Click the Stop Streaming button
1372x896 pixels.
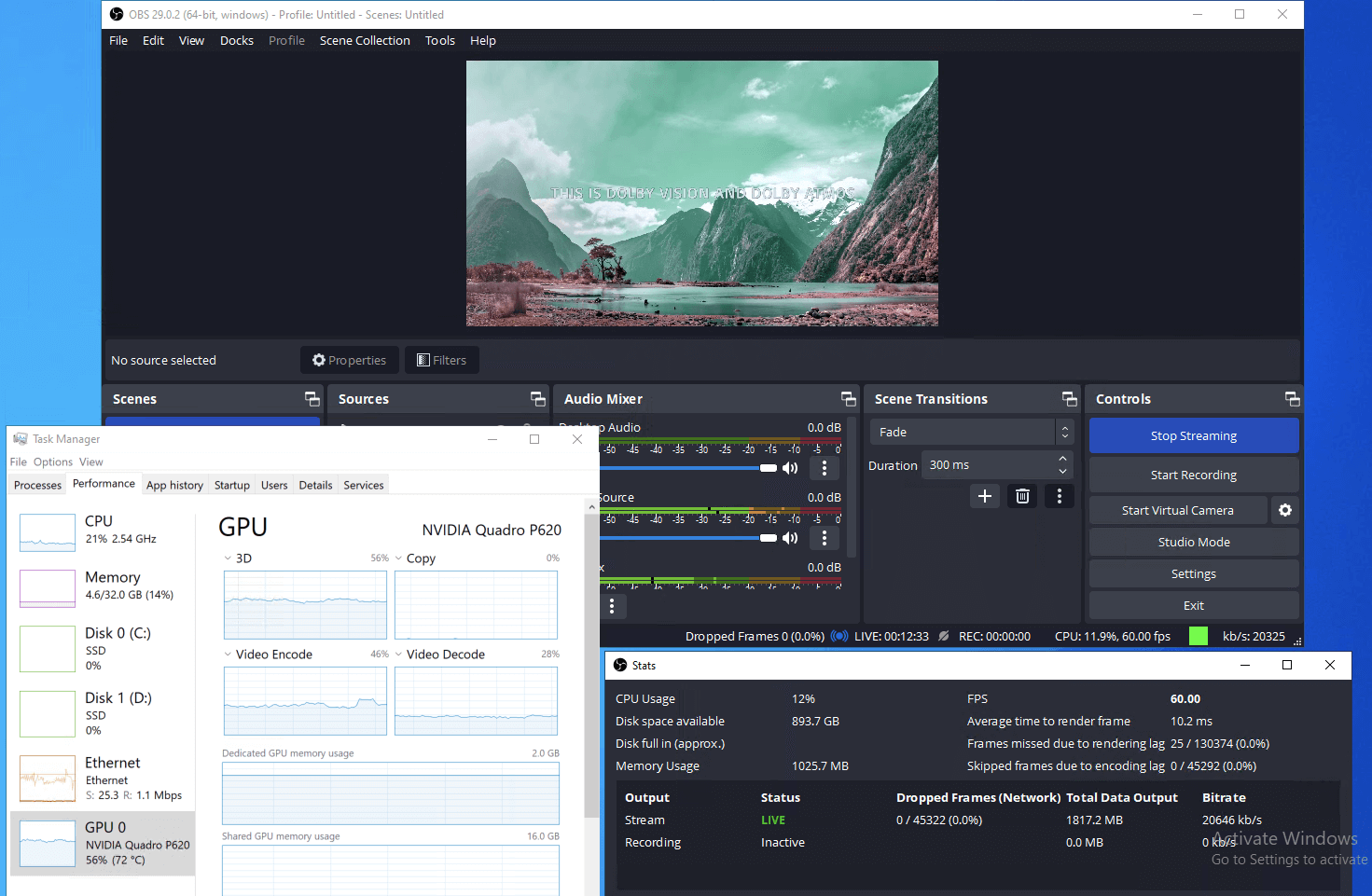[1193, 435]
